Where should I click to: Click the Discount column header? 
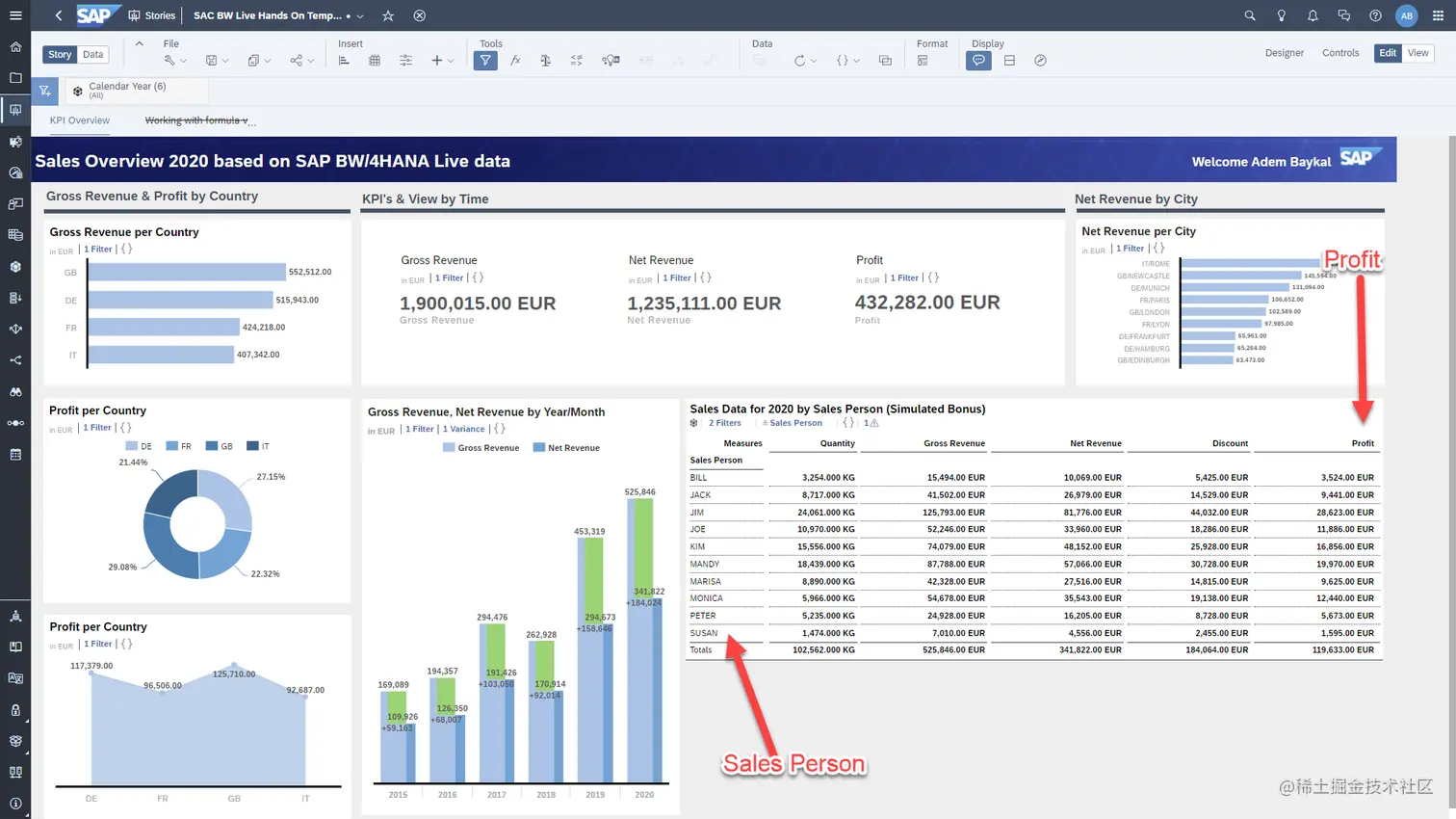1230,443
